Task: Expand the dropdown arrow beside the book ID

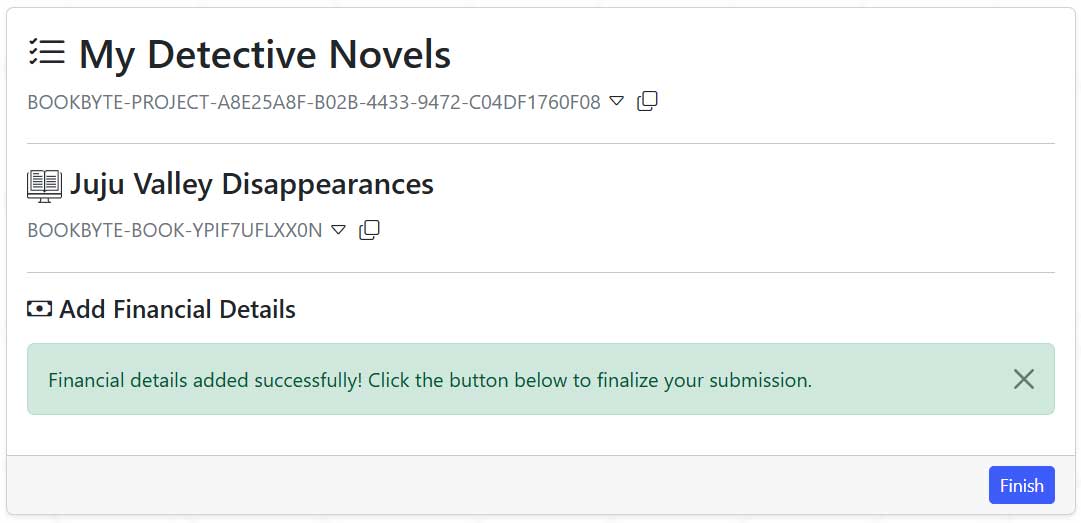Action: pos(338,230)
